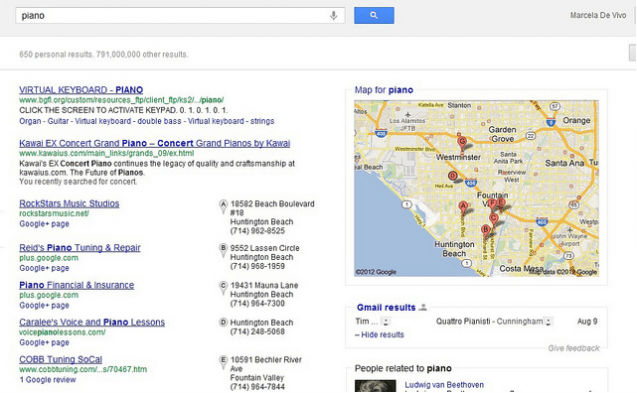Select map pin B next to Reid's Piano Tuning
637x393 pixels.
(x=223, y=250)
